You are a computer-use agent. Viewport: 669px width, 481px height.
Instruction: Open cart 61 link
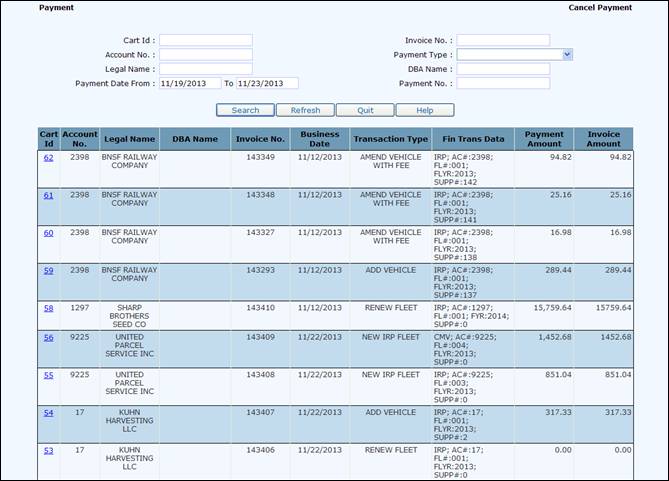tap(48, 195)
